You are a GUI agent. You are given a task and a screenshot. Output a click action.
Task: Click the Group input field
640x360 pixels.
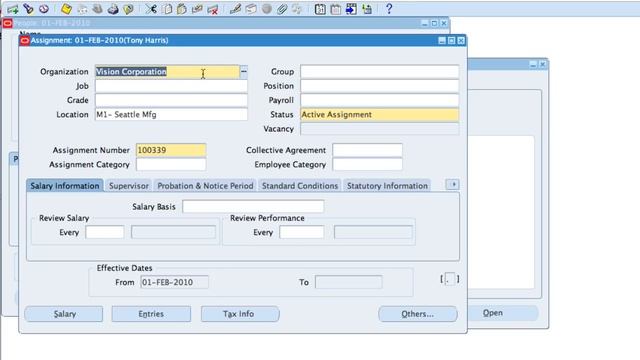click(x=380, y=72)
